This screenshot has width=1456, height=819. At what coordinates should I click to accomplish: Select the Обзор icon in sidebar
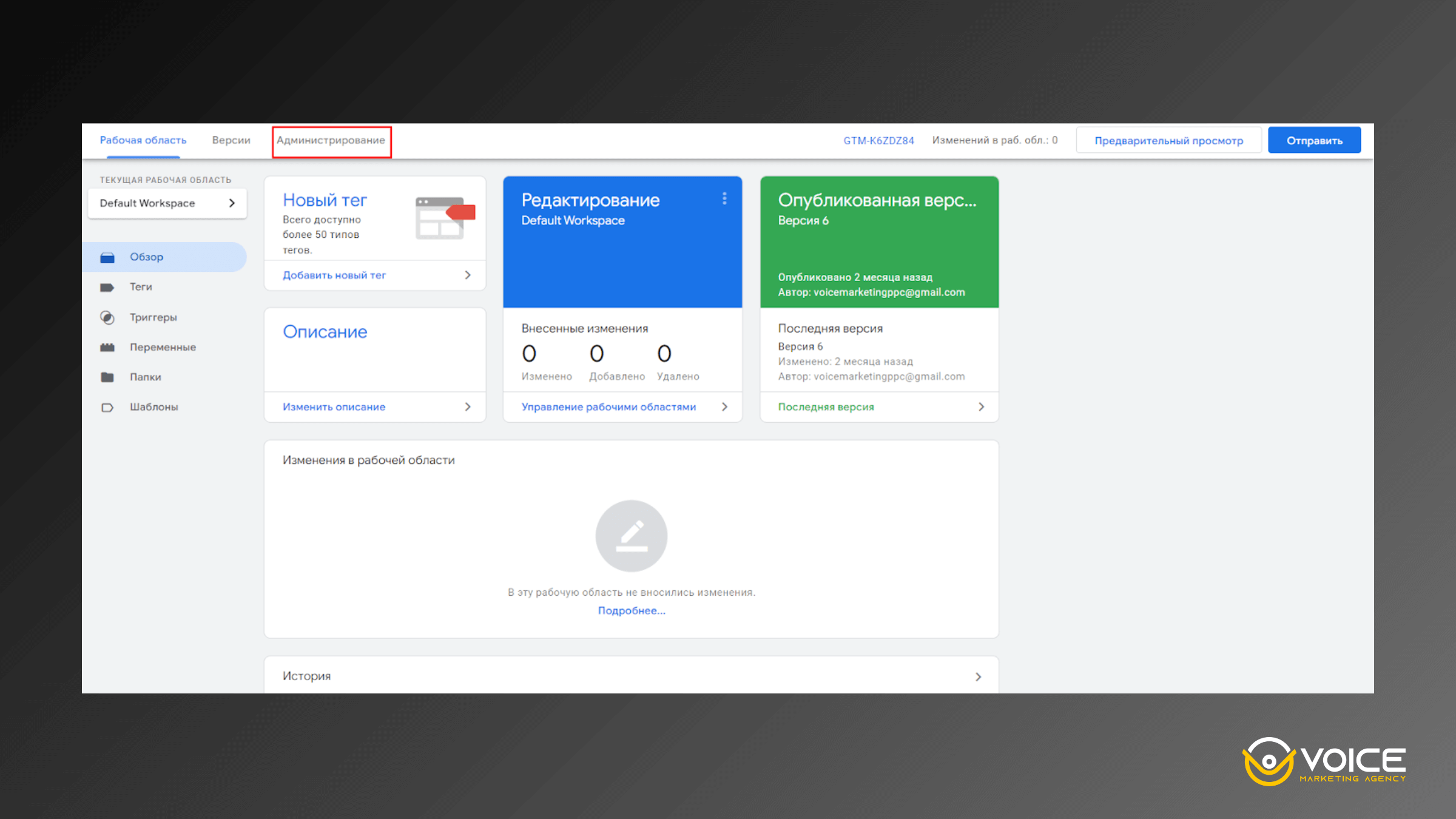coord(107,257)
